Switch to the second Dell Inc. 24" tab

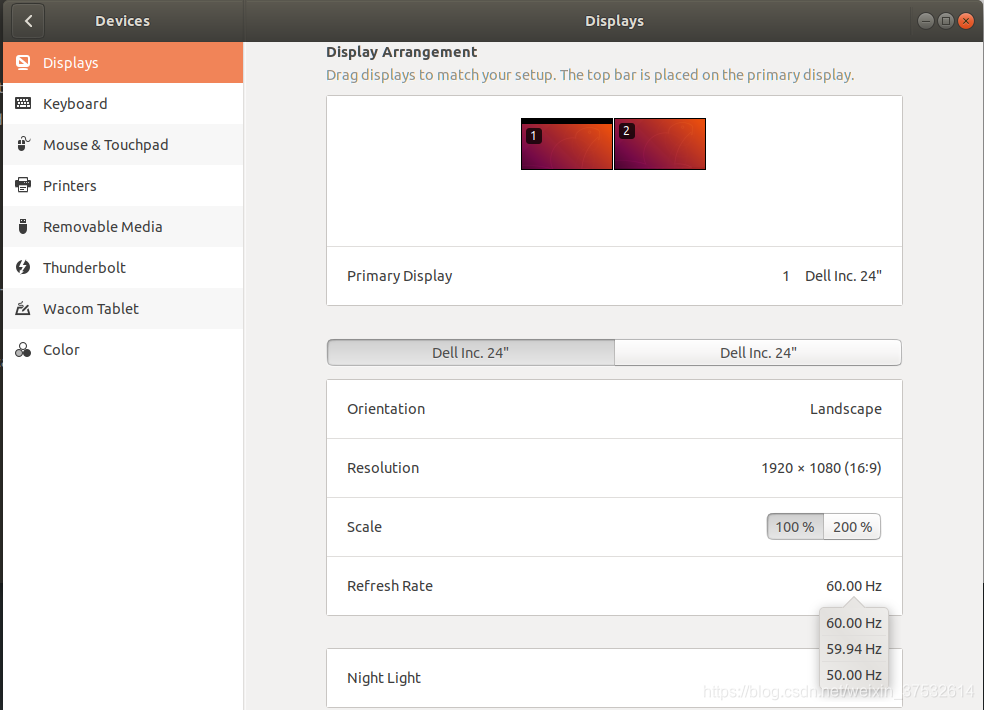(x=758, y=353)
